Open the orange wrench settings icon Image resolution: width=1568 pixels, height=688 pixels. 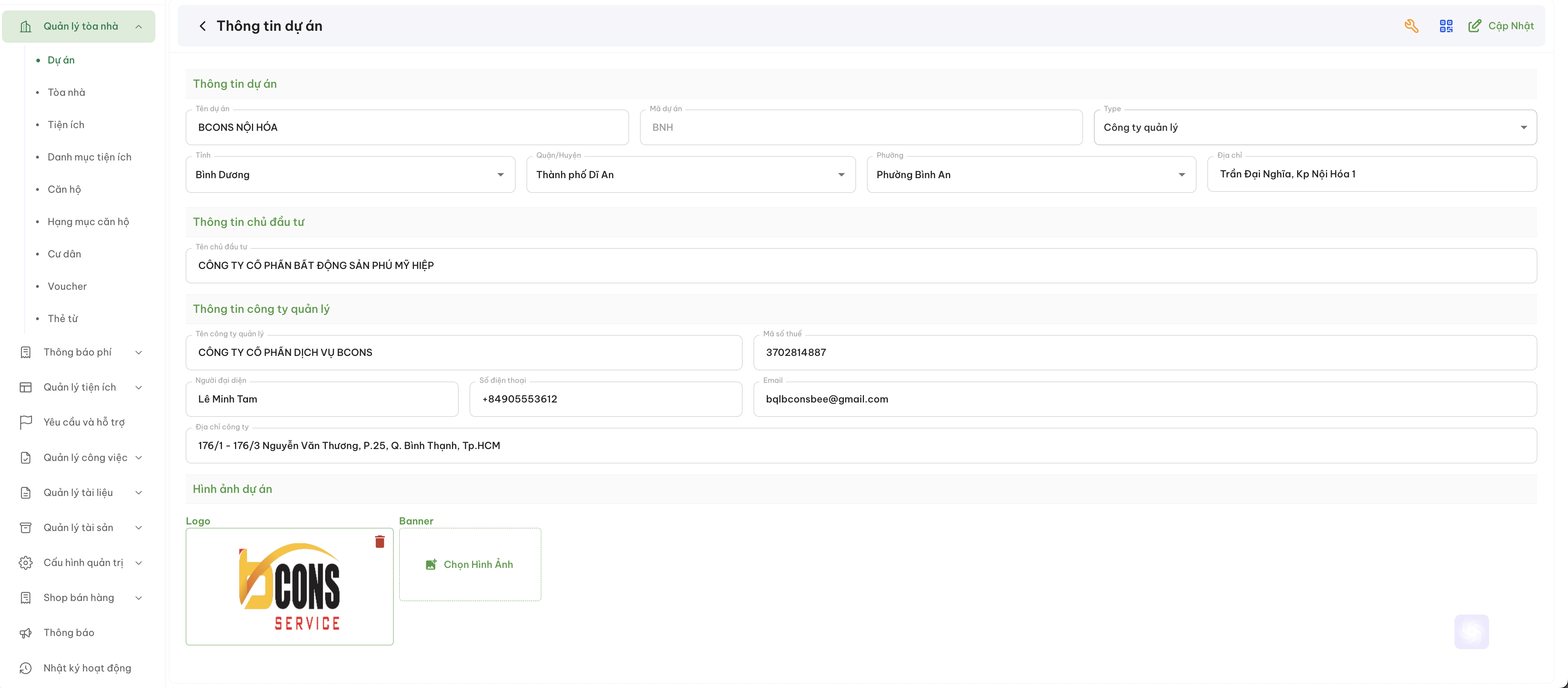point(1411,25)
